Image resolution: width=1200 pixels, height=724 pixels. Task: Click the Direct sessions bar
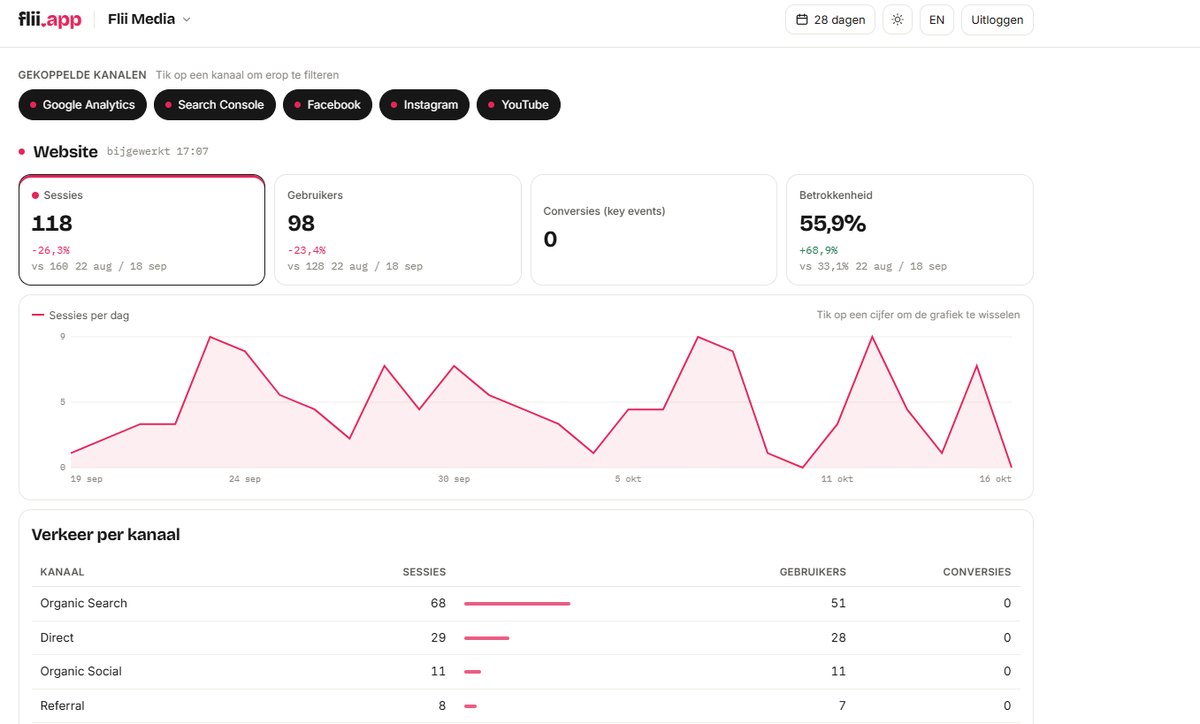(486, 637)
